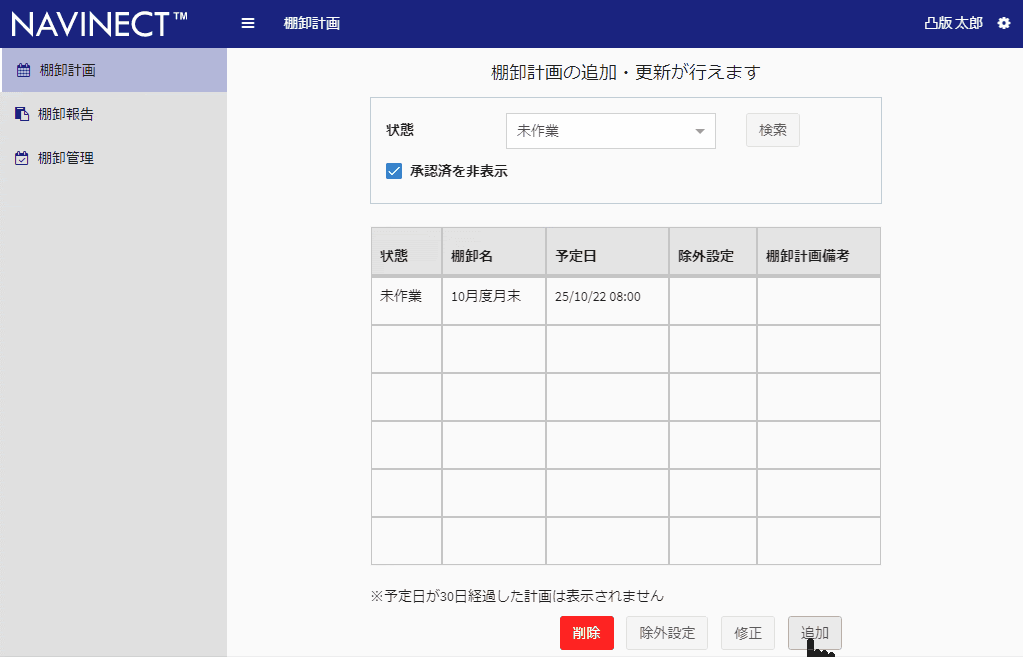Select 棚卸報告 in the sidebar
The height and width of the screenshot is (657, 1023).
coord(65,114)
